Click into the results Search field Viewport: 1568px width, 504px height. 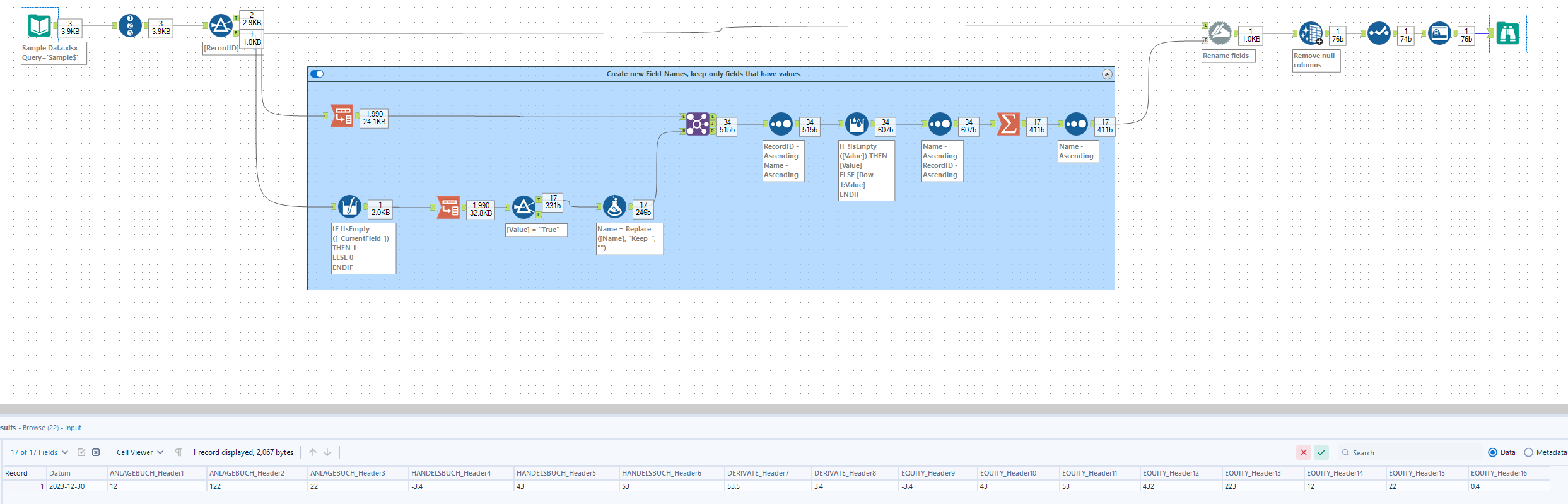(x=1410, y=452)
